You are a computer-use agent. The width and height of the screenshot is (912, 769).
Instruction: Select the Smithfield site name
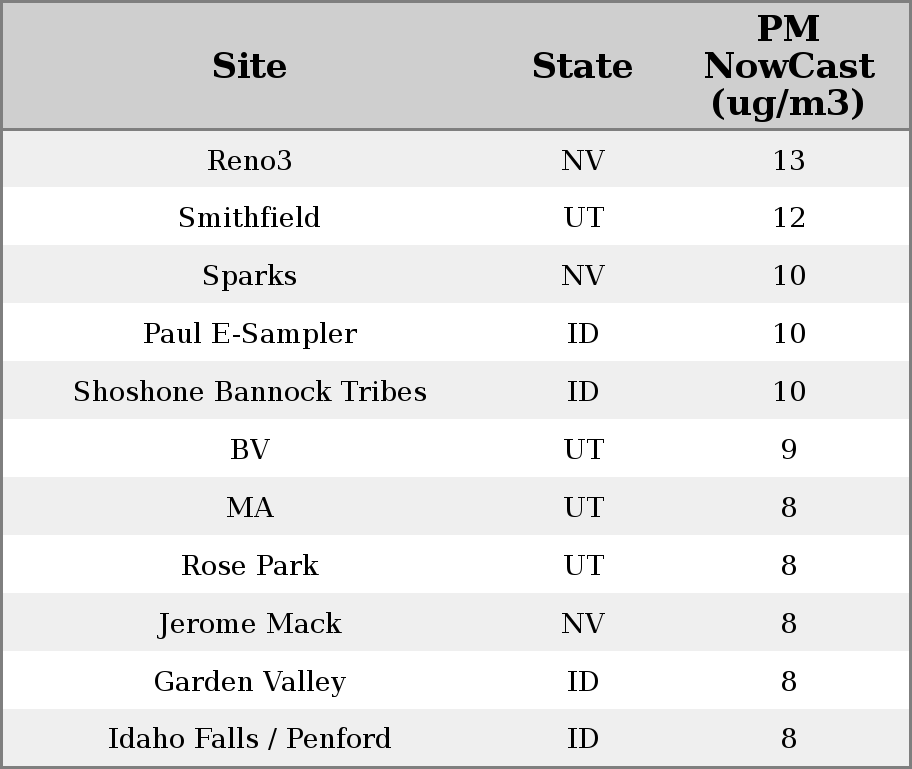[249, 218]
